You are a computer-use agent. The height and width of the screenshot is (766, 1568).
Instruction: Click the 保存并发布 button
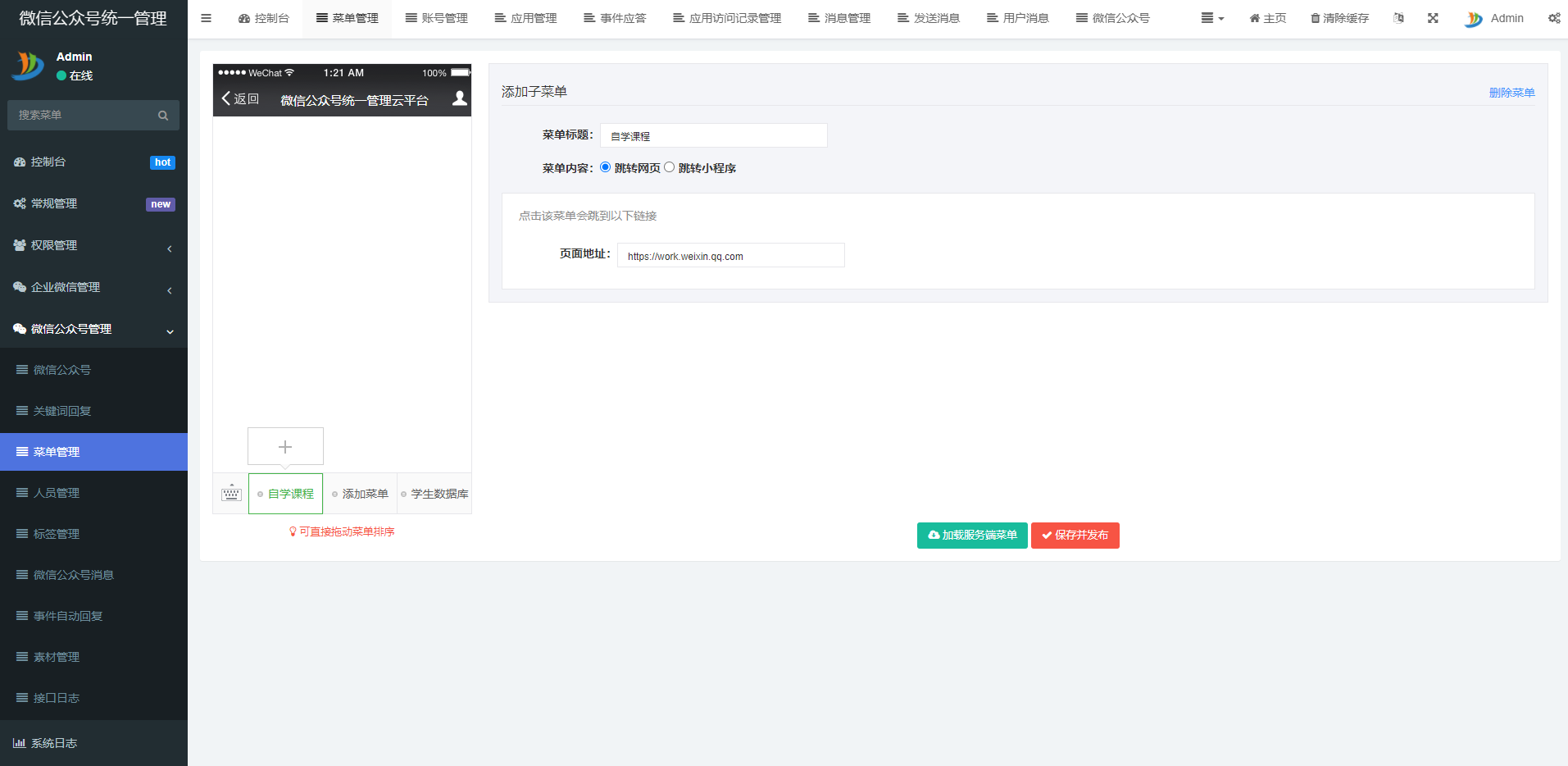pyautogui.click(x=1075, y=536)
